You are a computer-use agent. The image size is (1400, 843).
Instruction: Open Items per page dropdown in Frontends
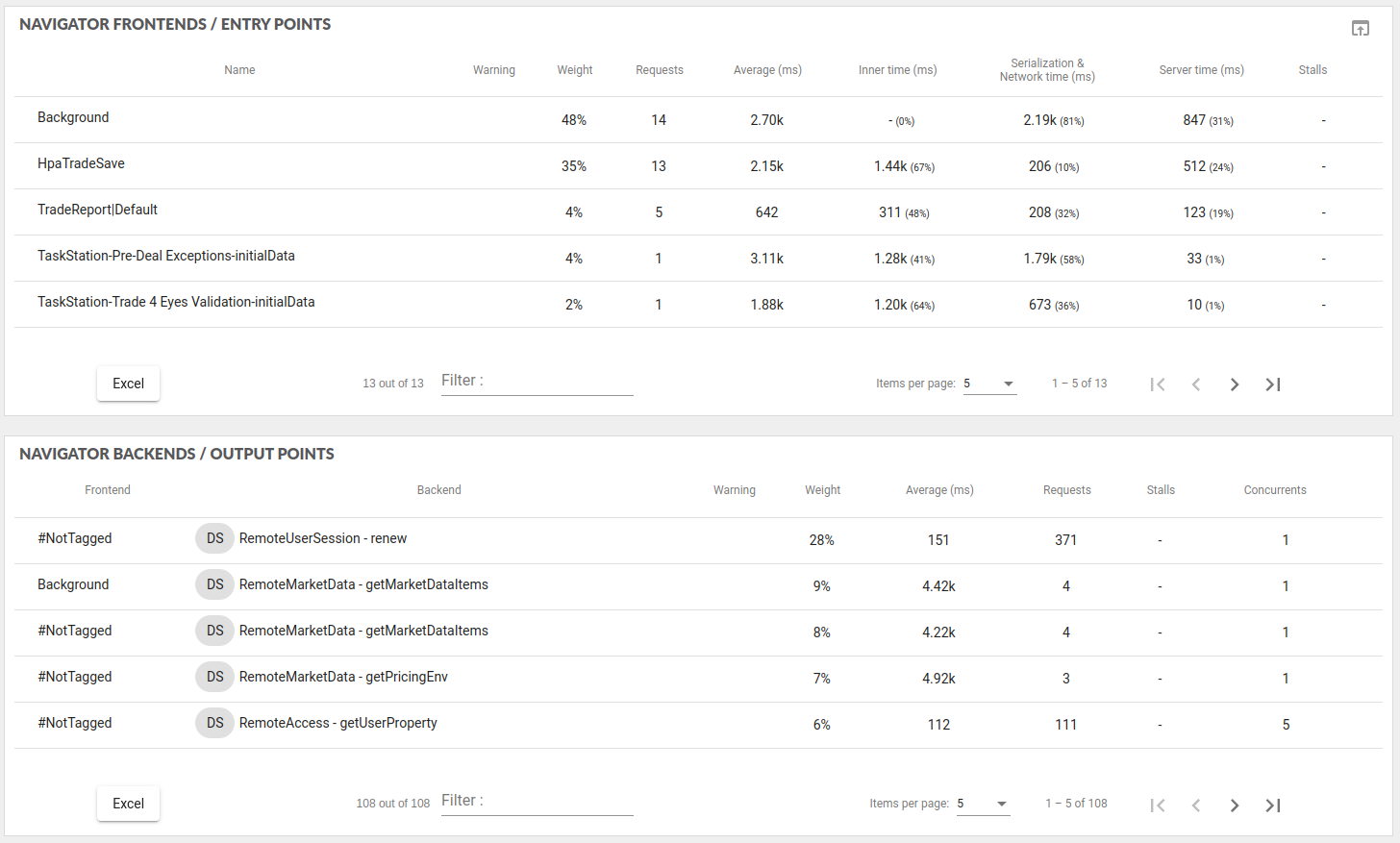pos(989,384)
